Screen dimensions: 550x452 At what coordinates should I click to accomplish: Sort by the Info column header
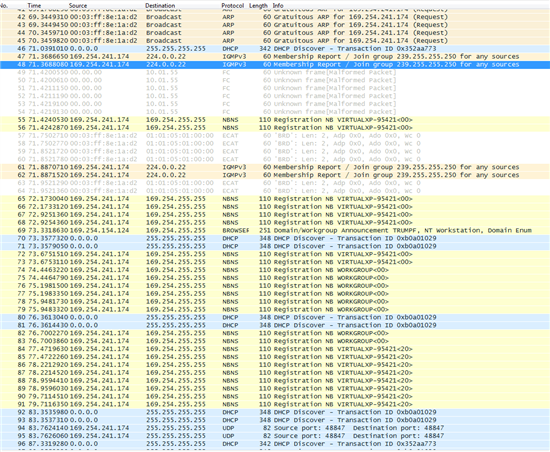(x=278, y=5)
